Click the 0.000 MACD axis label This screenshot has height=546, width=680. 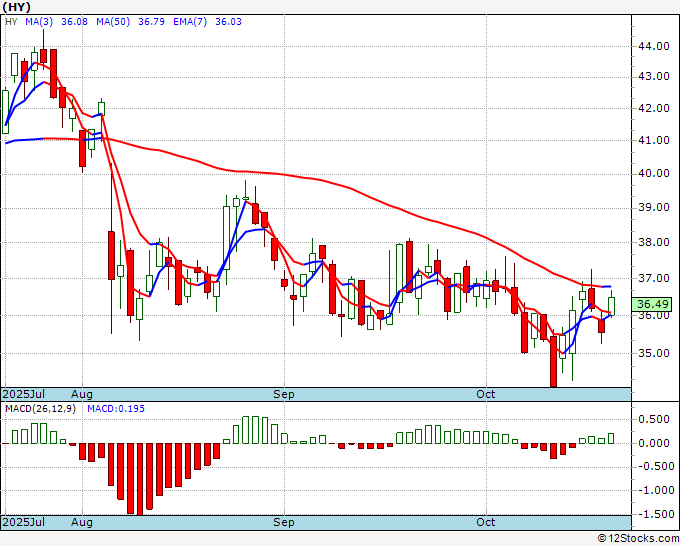point(654,443)
